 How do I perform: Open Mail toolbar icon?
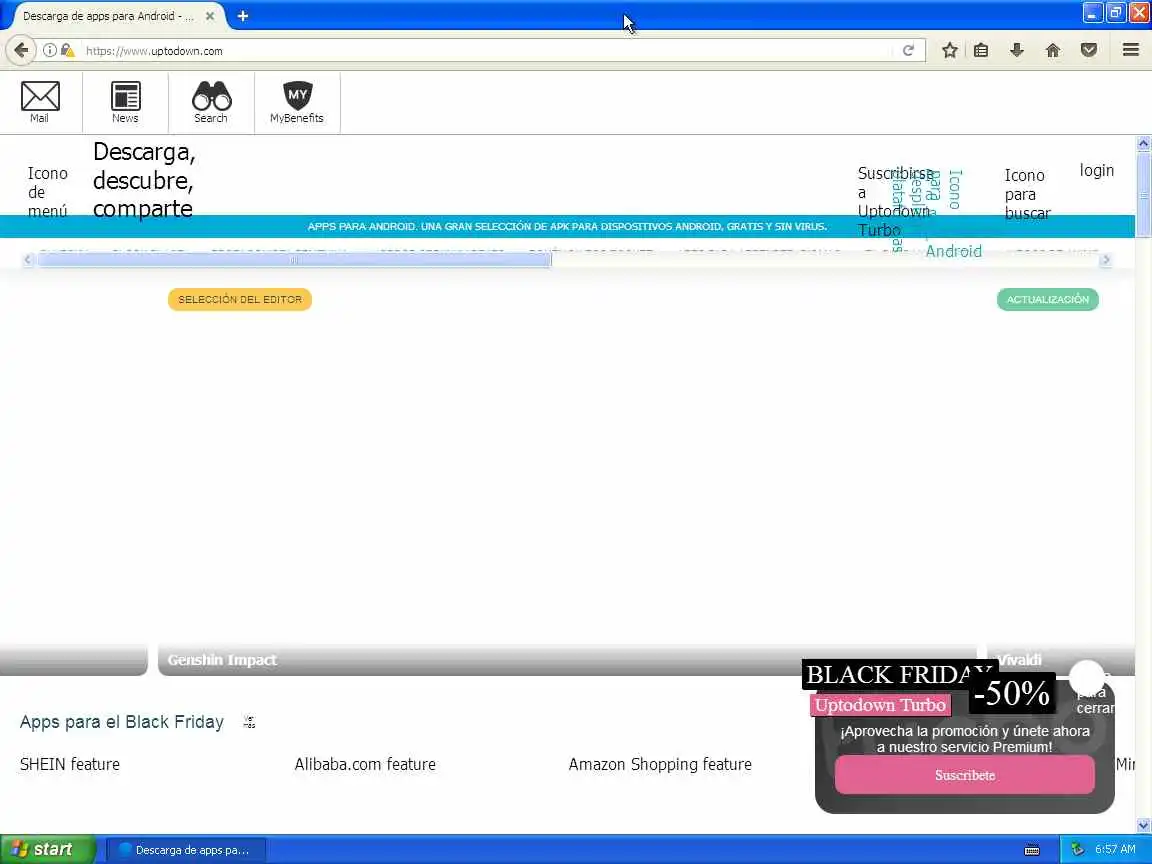40,102
